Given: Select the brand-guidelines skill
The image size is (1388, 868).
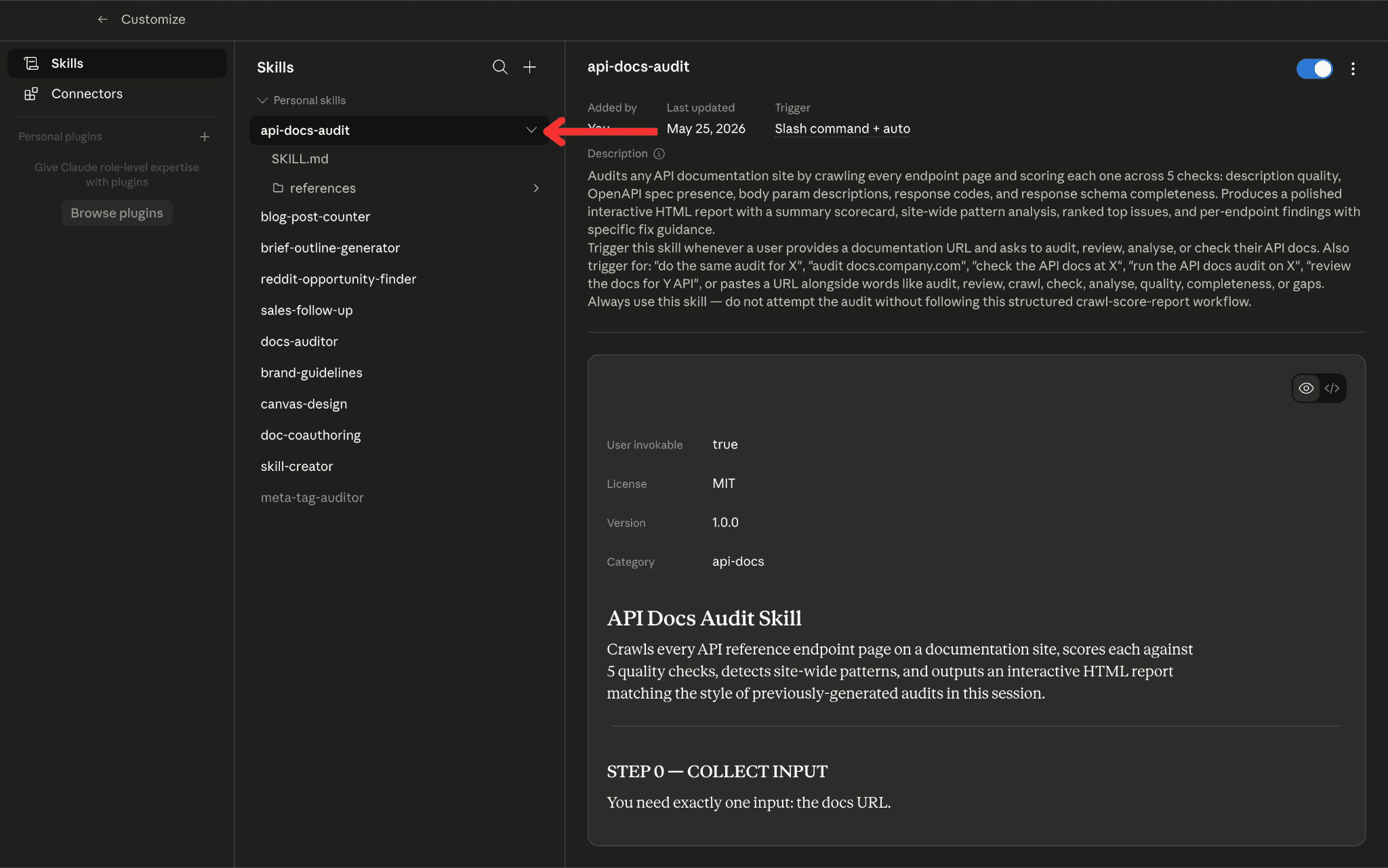Looking at the screenshot, I should 311,373.
